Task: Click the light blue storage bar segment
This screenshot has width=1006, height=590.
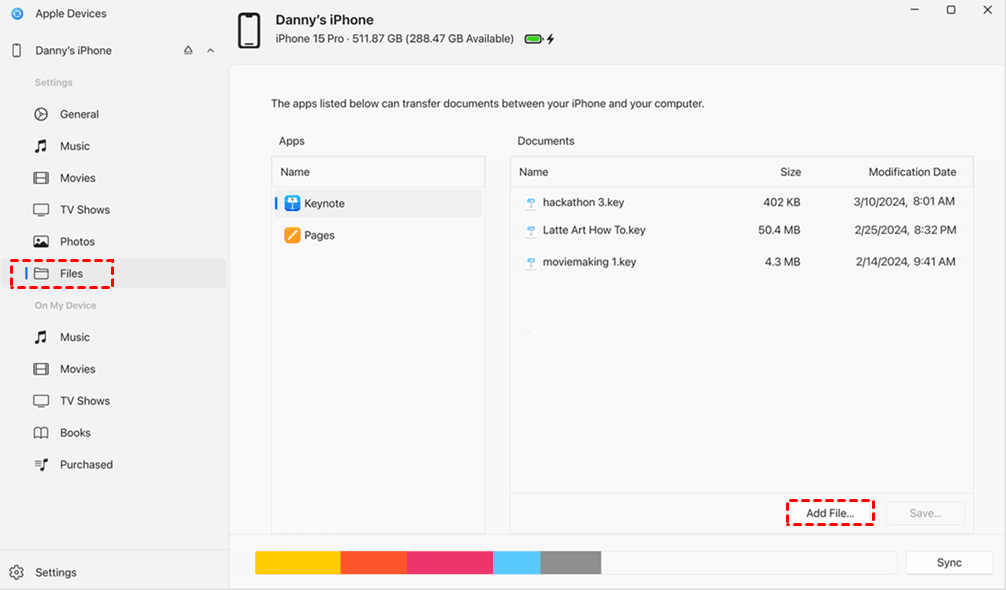Action: [x=516, y=562]
